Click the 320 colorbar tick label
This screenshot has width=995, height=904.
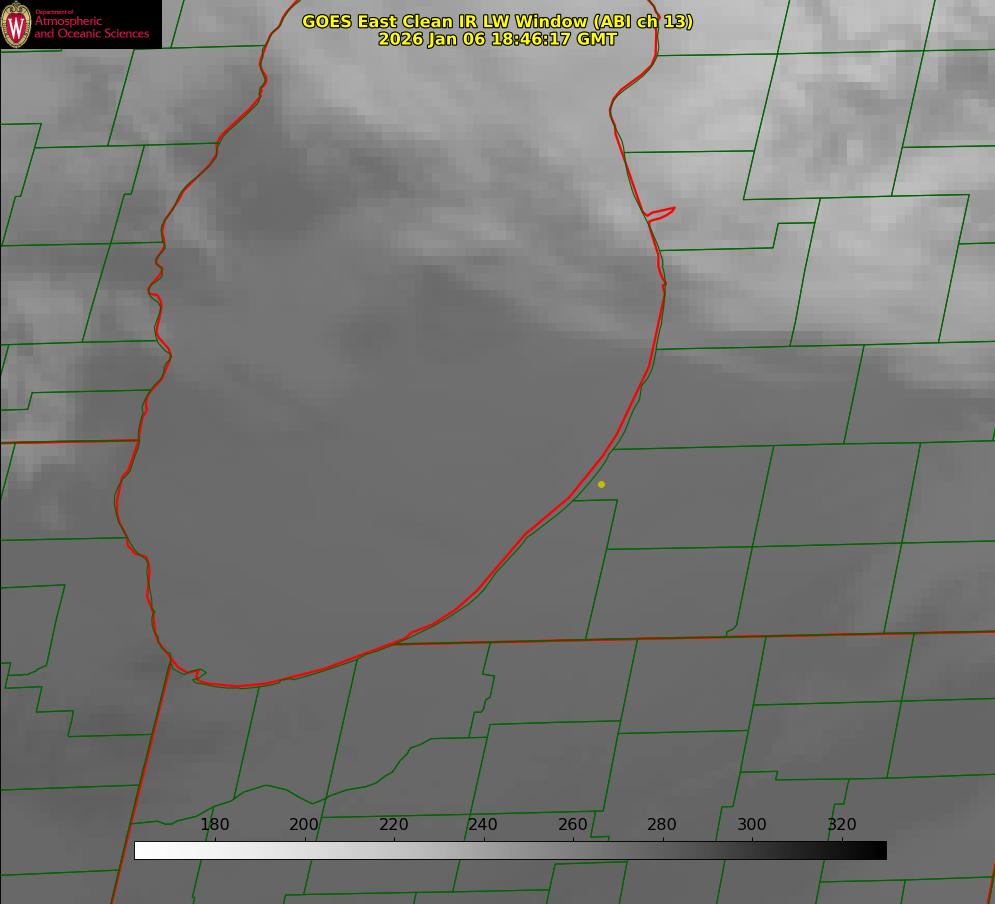coord(842,824)
